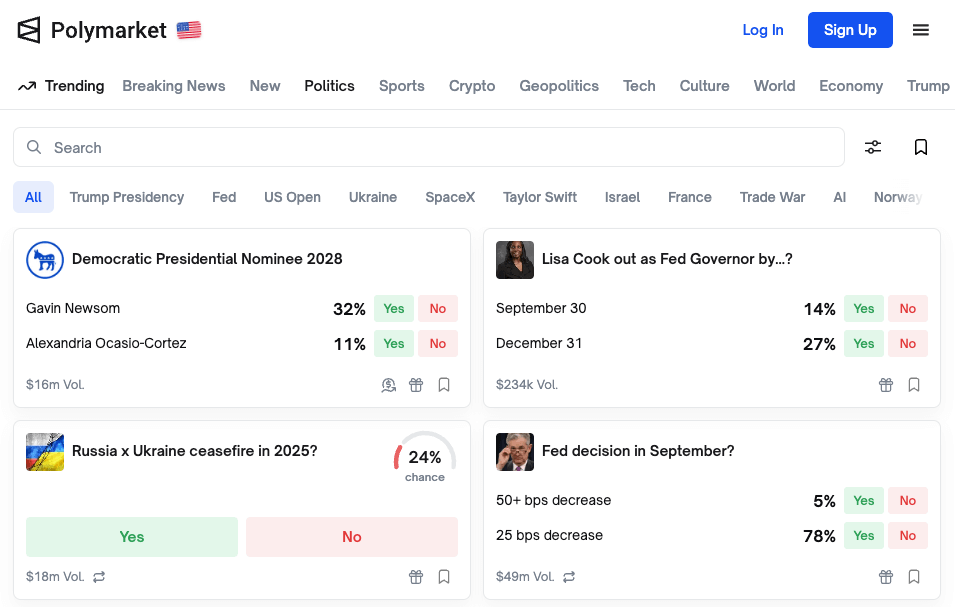Click the Log In link
The height and width of the screenshot is (607, 955).
pyautogui.click(x=763, y=30)
